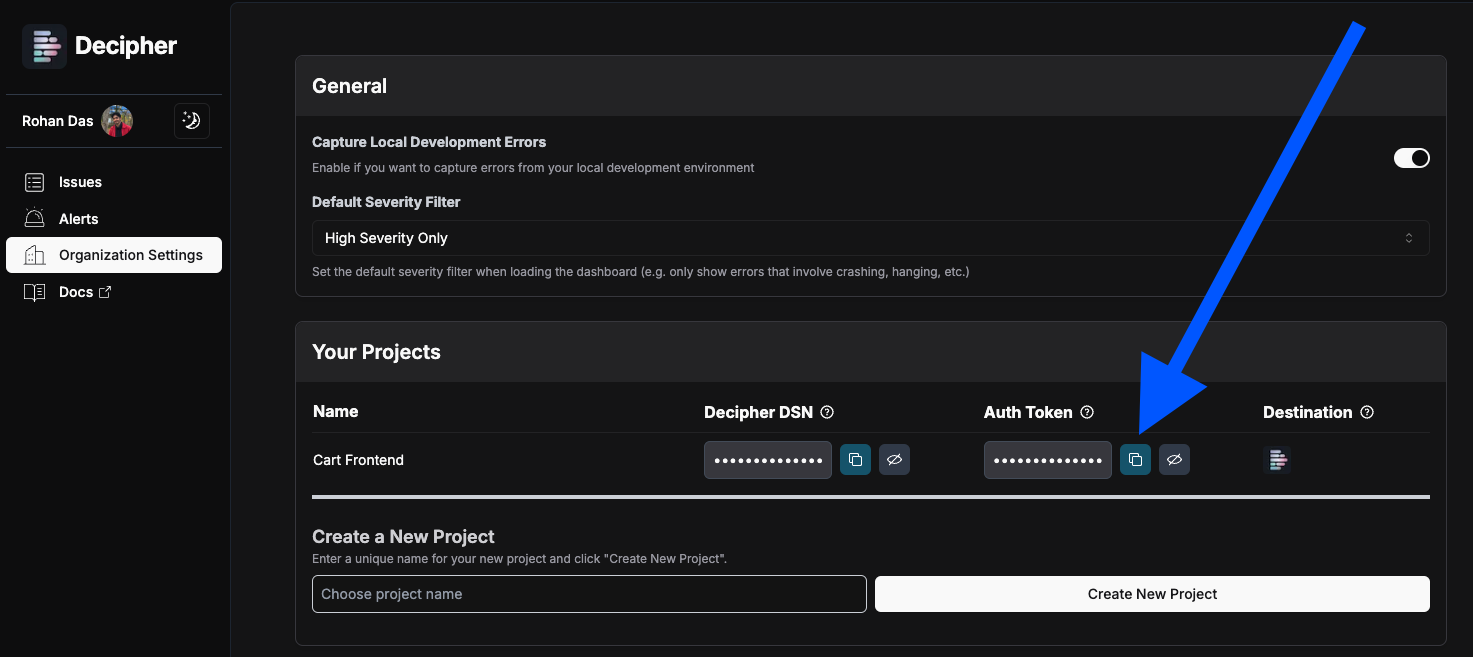The image size is (1473, 657).
Task: Click masked Auth Token field
Action: (1048, 460)
